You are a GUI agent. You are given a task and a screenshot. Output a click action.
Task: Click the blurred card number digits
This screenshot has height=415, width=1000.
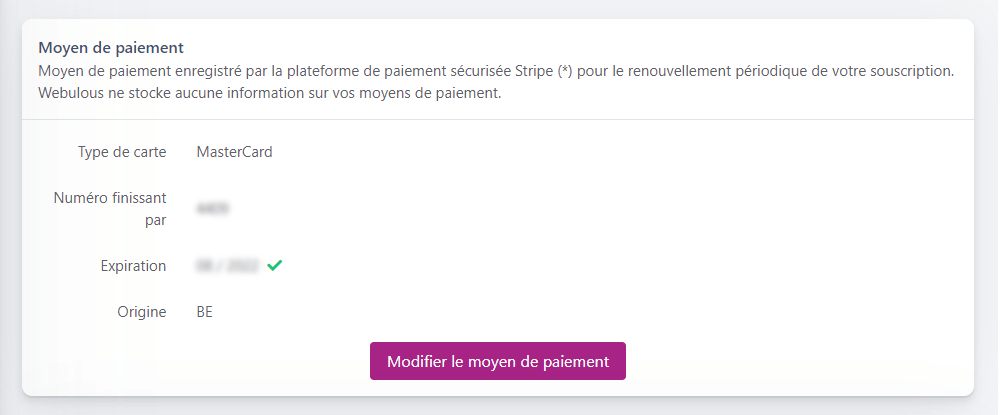213,209
